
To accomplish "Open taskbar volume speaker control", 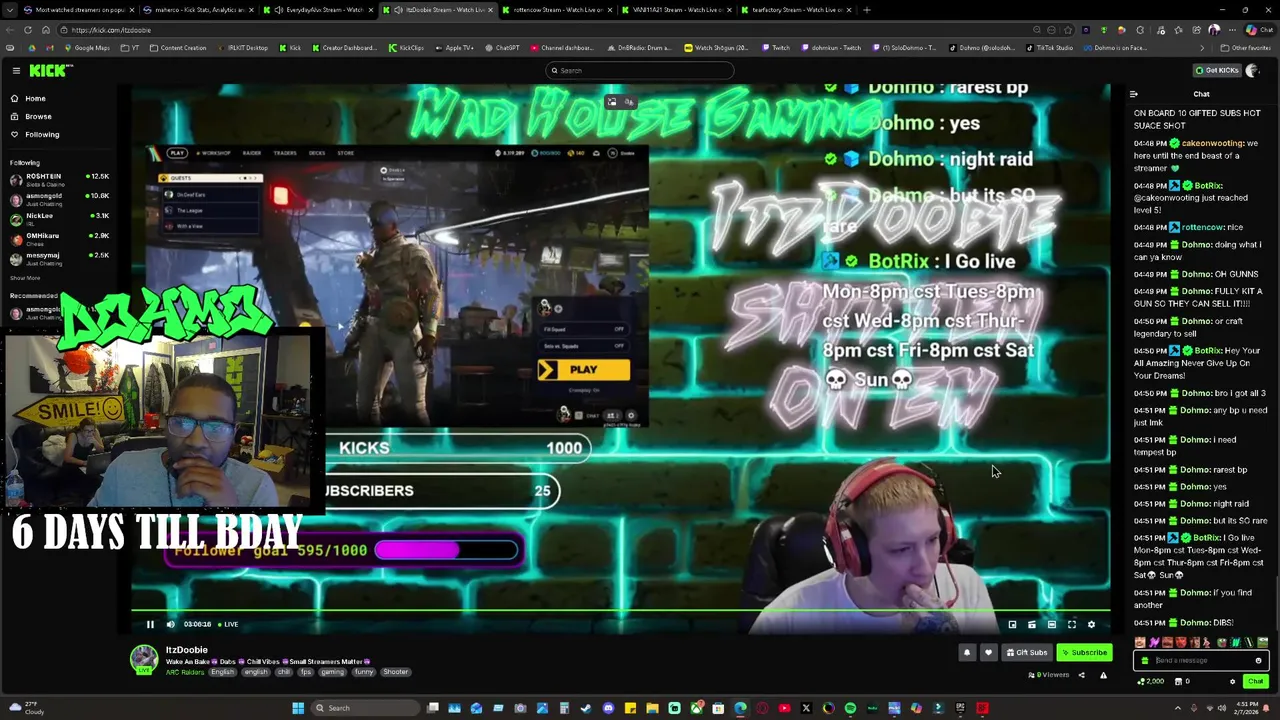I will pos(1221,708).
